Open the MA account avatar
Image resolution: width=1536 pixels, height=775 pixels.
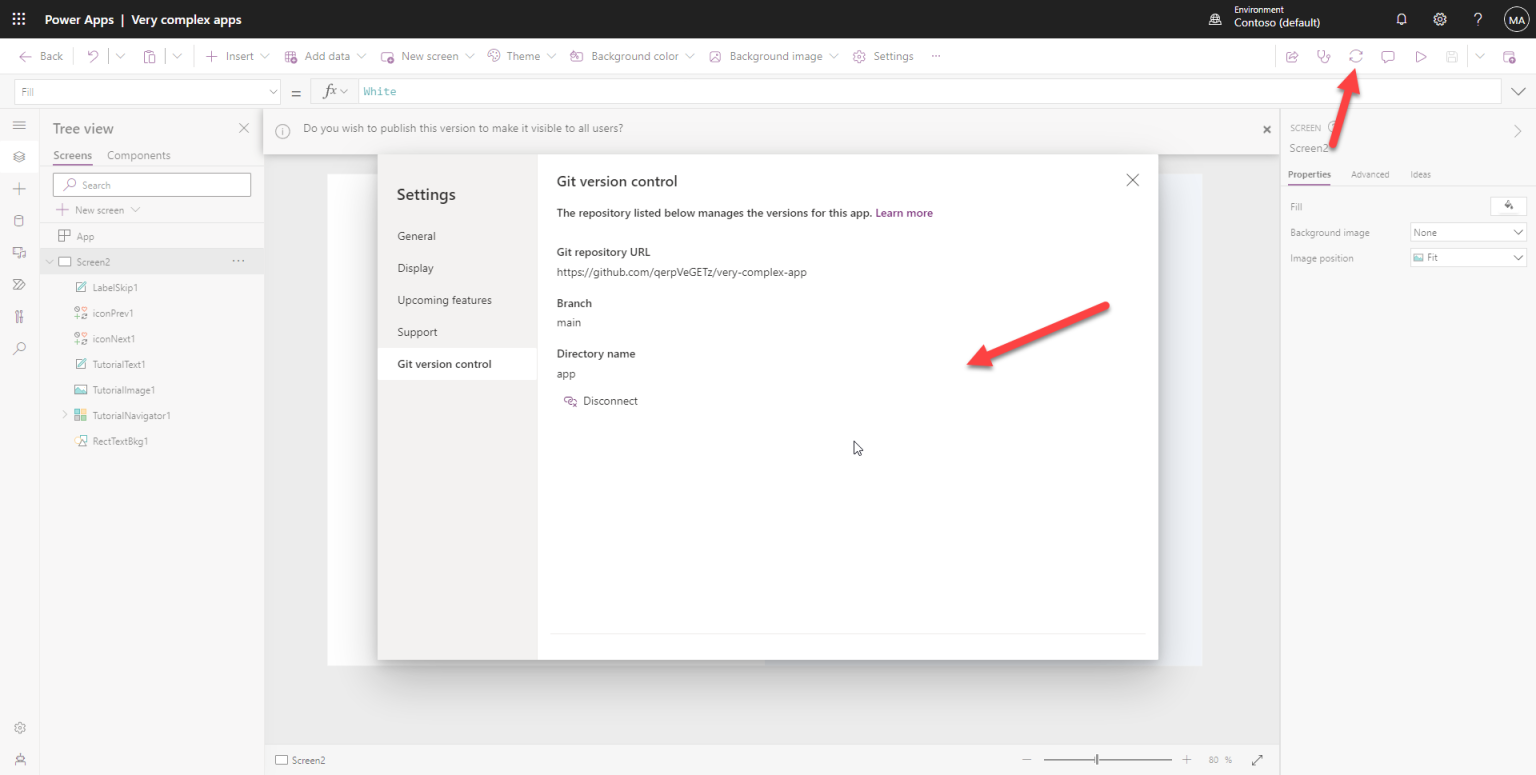tap(1516, 19)
